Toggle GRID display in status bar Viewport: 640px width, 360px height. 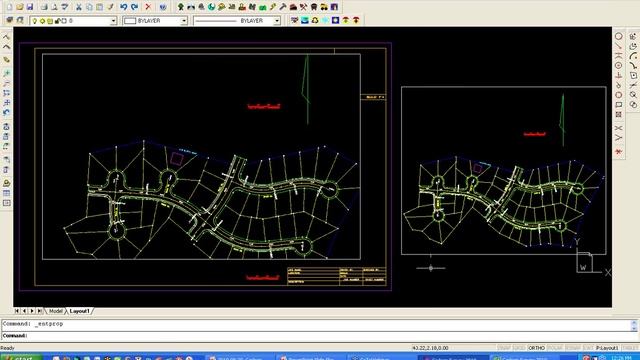pos(519,348)
